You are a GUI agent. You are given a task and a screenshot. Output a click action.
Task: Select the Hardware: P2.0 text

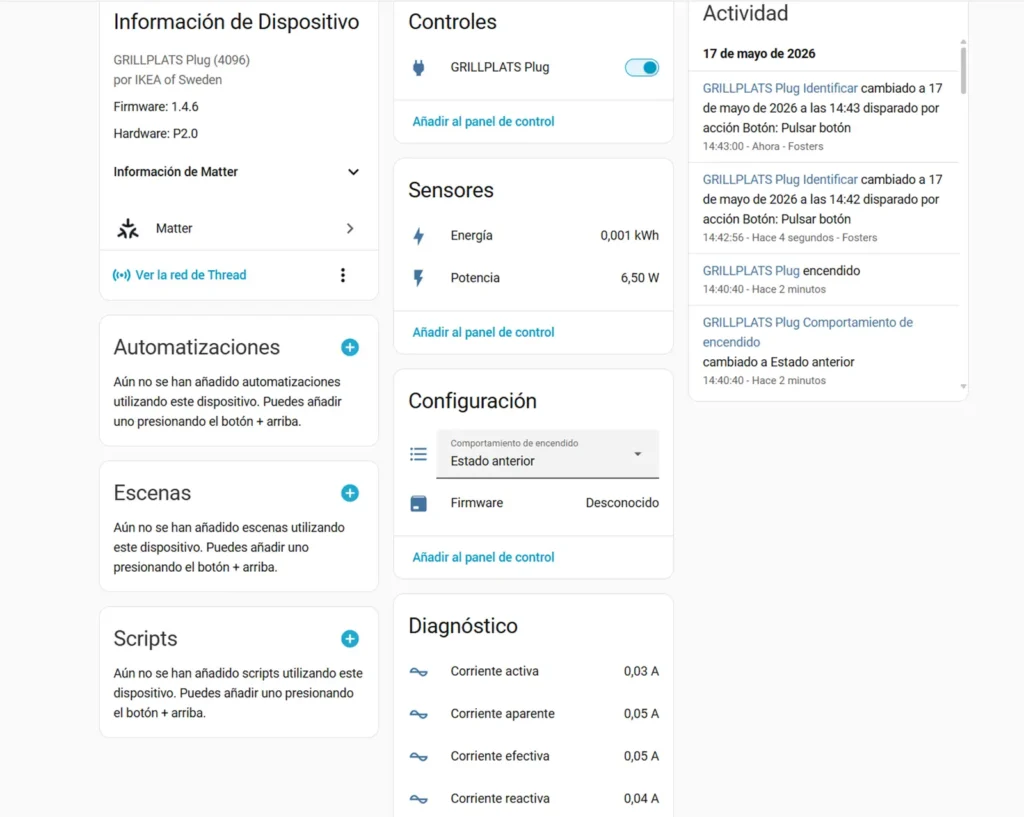click(155, 134)
